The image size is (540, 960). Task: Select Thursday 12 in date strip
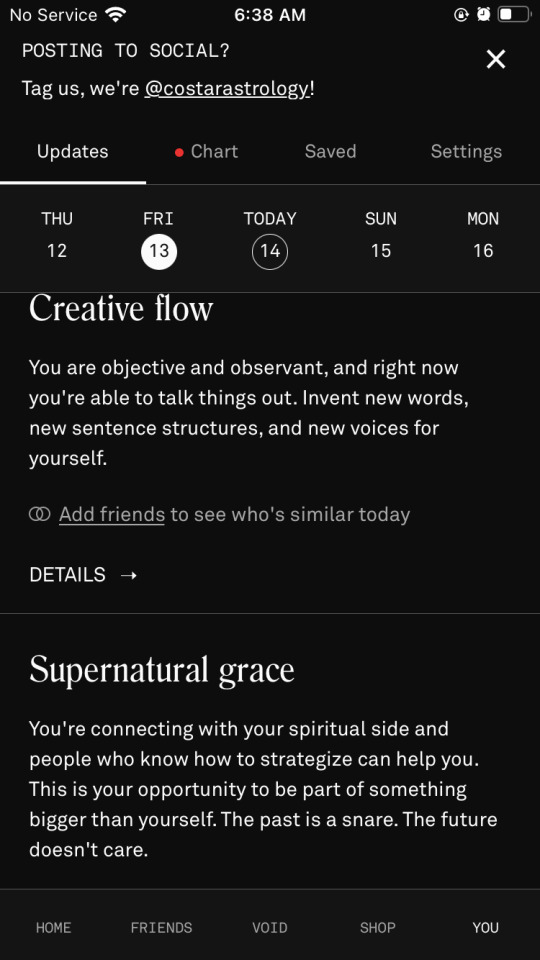[x=57, y=235]
